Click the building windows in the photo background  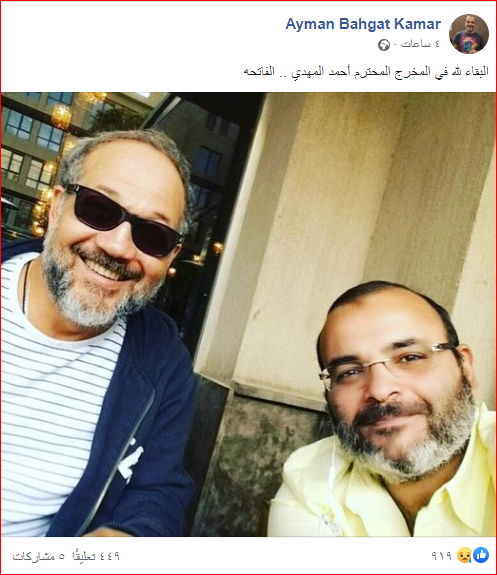pos(28,147)
